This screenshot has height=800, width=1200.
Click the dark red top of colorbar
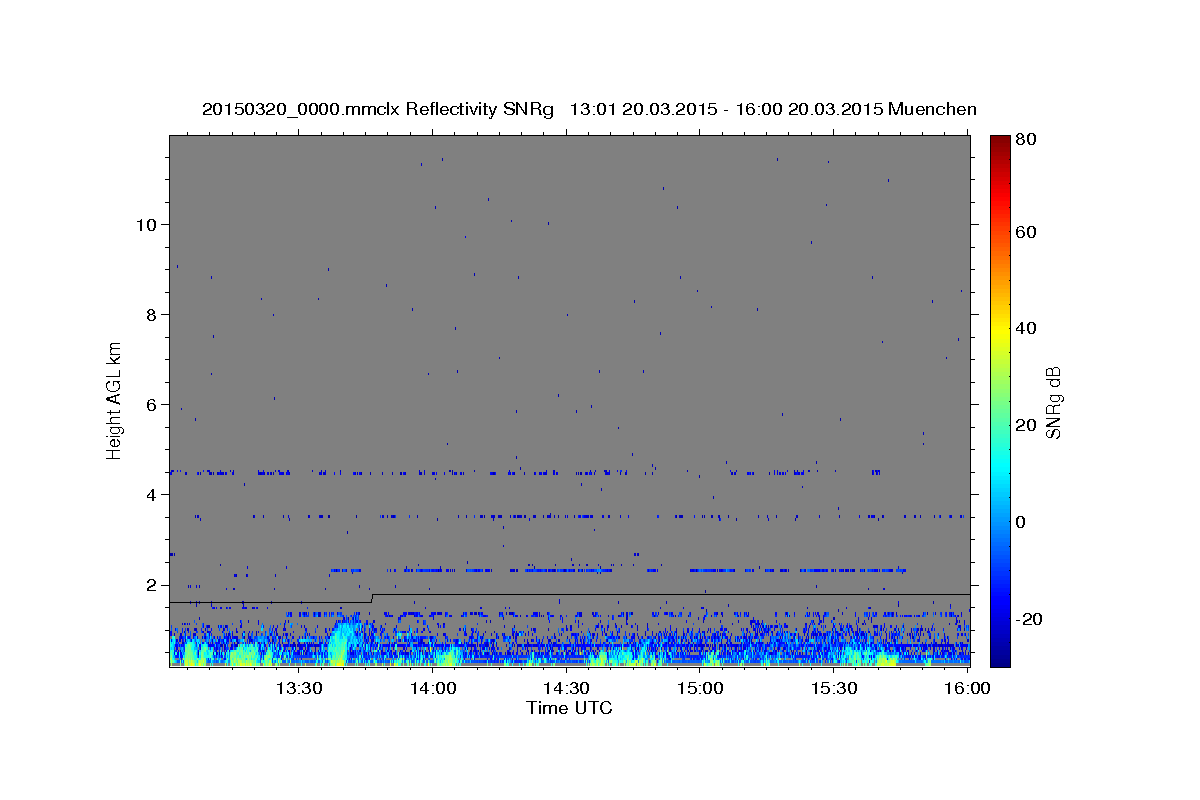coord(1000,141)
